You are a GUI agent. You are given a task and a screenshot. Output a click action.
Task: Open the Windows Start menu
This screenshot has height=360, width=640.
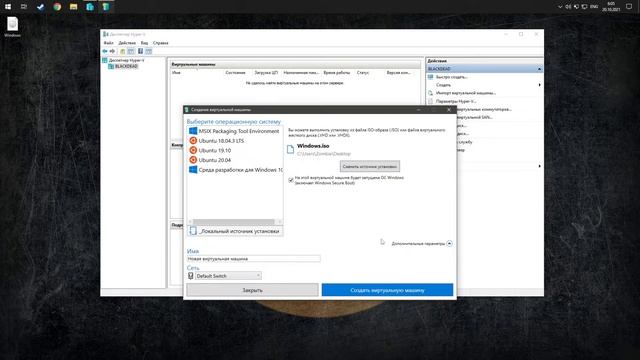coord(8,7)
